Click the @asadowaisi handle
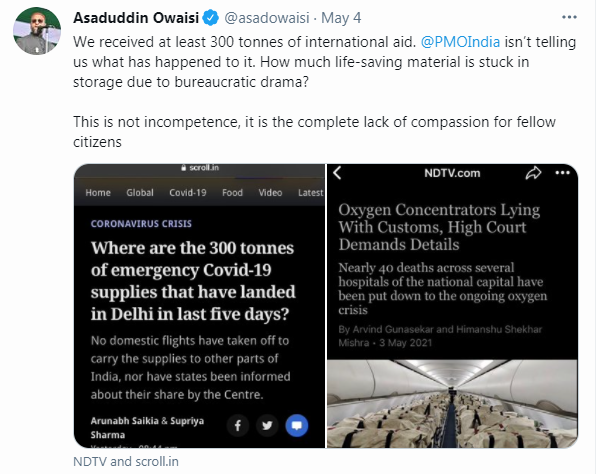Screen dimensions: 609x474 pos(267,18)
